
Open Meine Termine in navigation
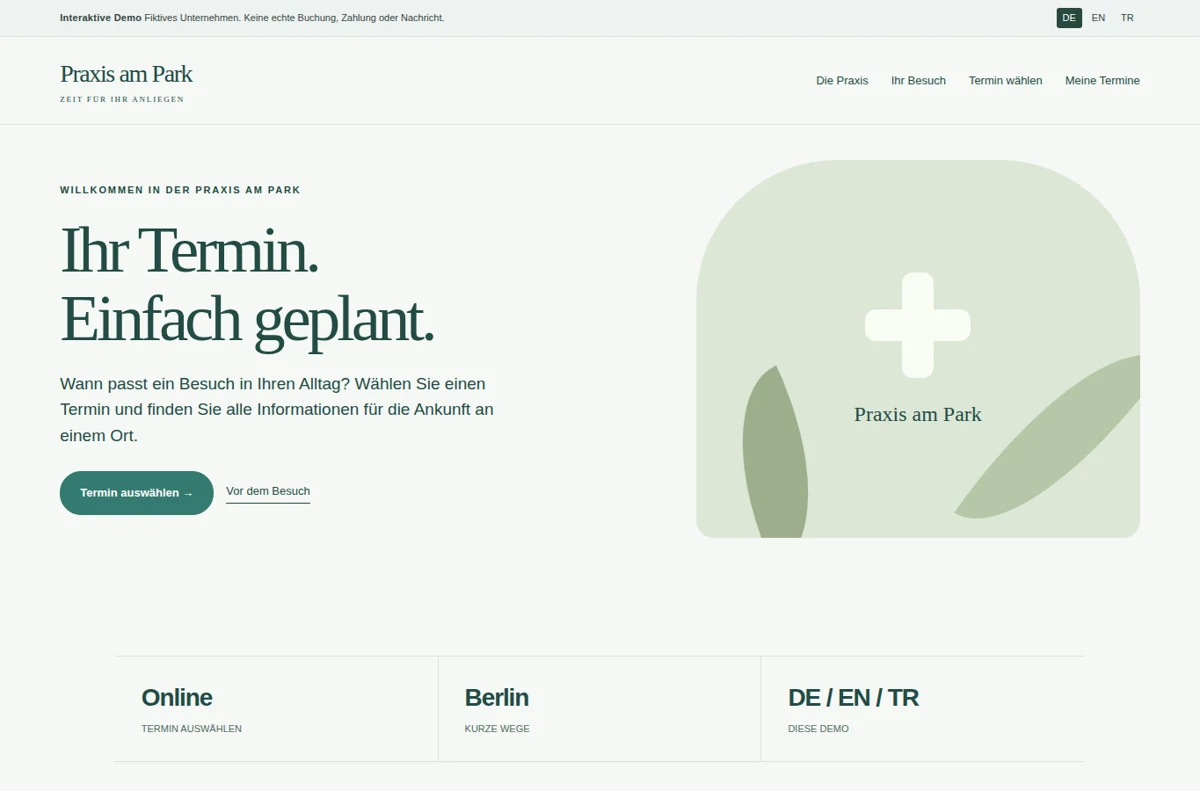point(1102,80)
